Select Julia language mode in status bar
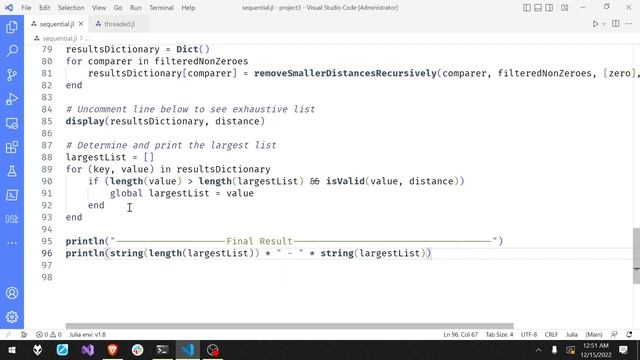This screenshot has width=640, height=360. [571, 335]
